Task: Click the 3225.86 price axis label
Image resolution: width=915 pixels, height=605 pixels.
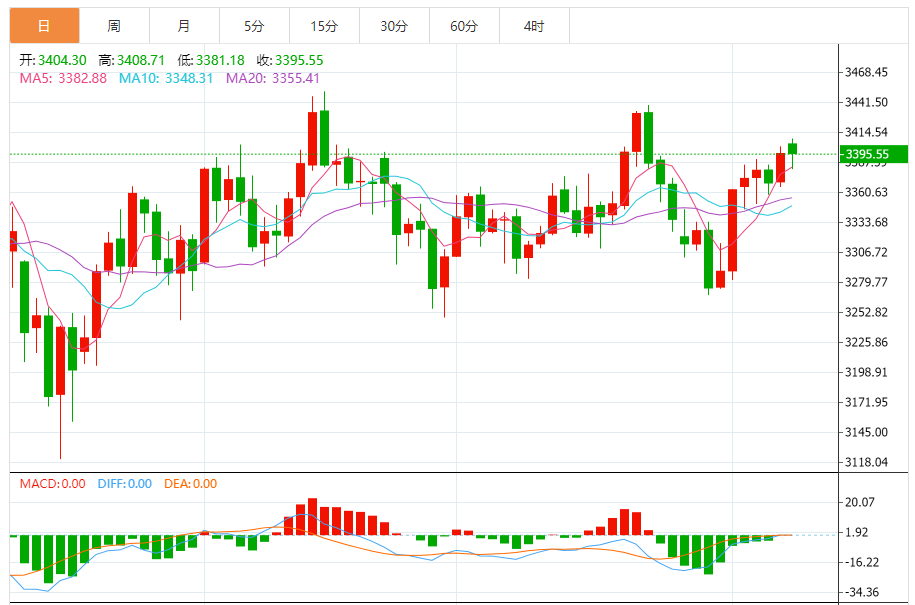Action: pos(867,342)
